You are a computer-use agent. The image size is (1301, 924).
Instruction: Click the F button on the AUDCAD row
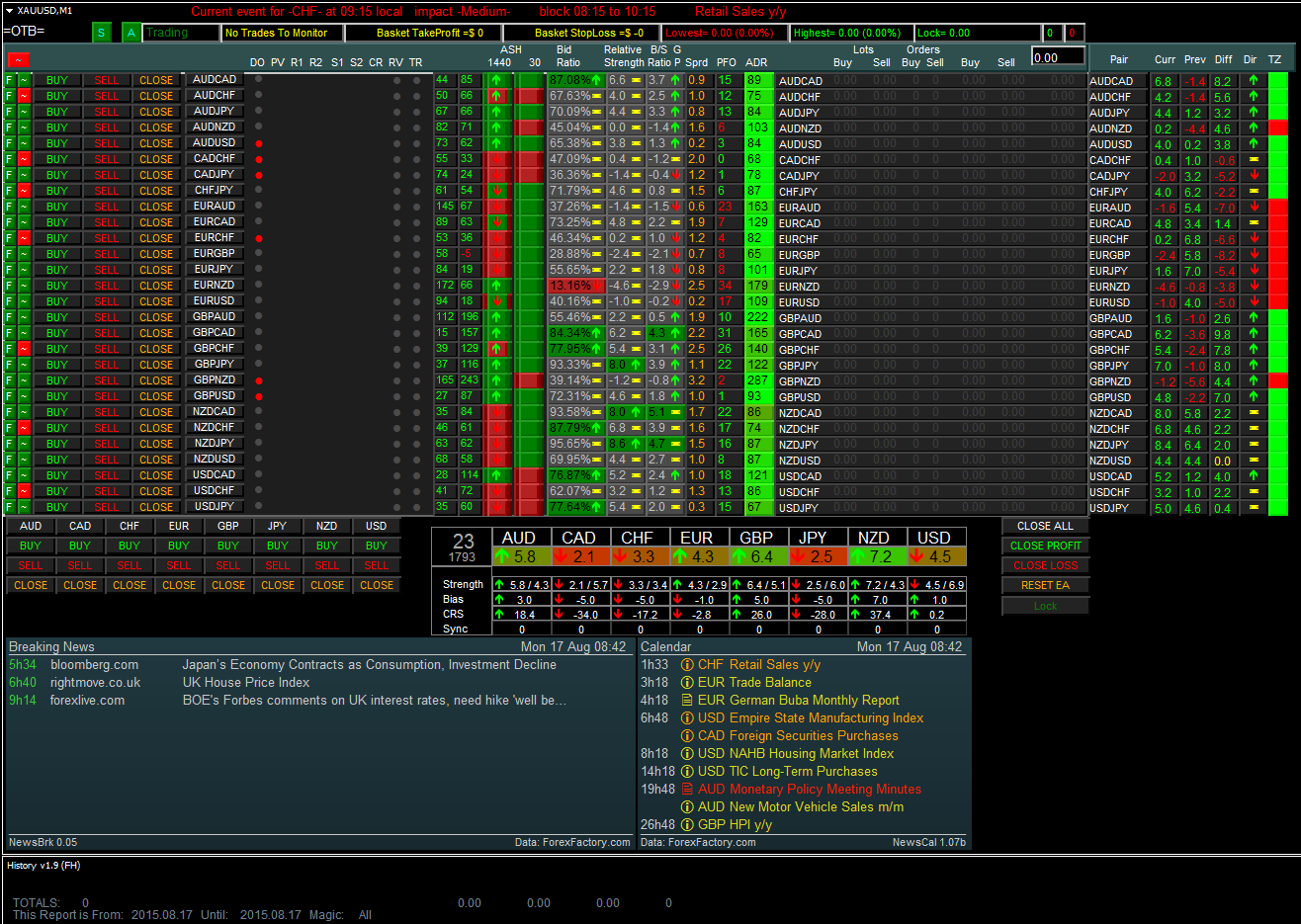(10, 80)
